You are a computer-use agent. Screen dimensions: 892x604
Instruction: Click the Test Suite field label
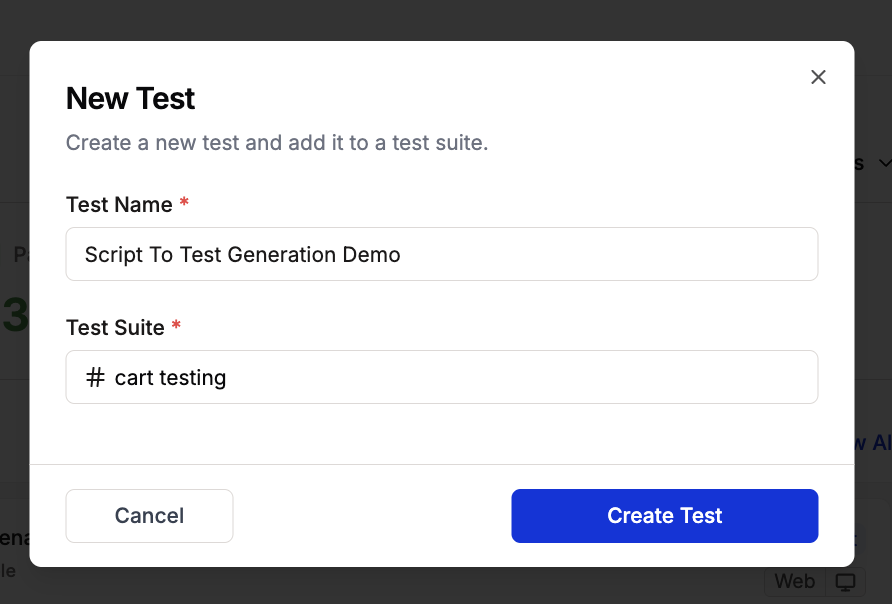[115, 327]
